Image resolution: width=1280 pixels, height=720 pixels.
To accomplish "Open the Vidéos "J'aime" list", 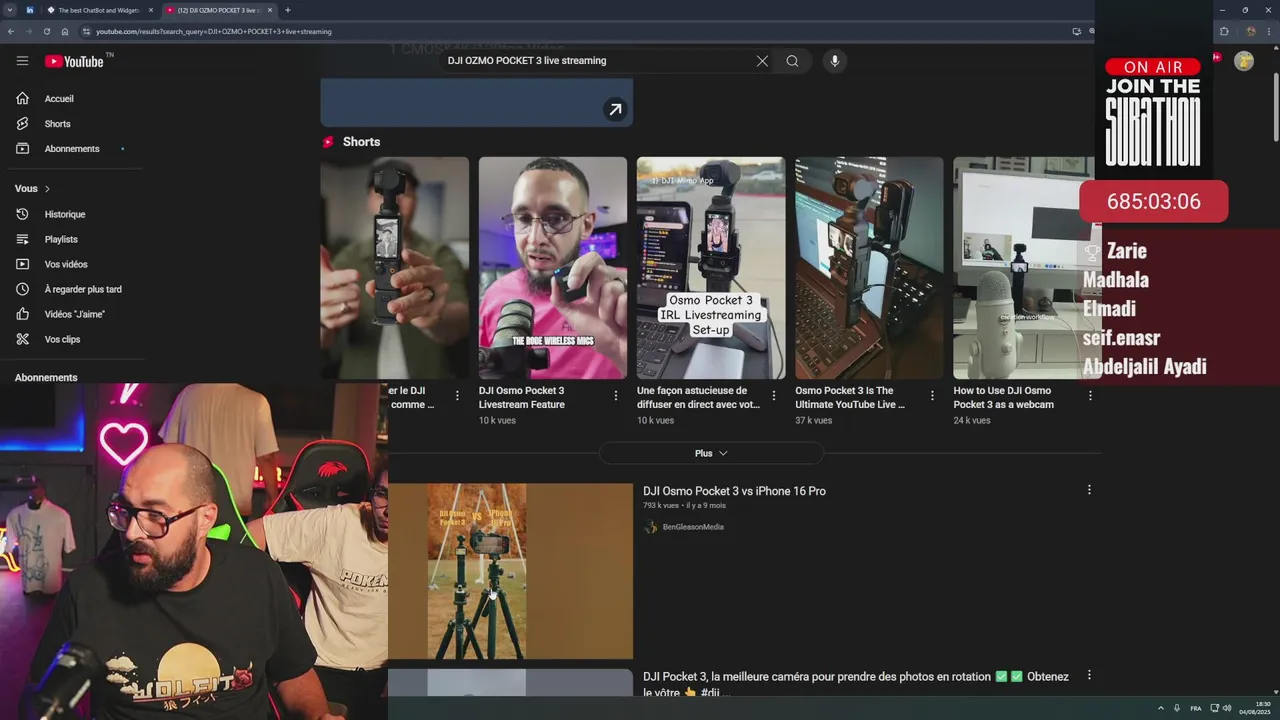I will tap(75, 314).
